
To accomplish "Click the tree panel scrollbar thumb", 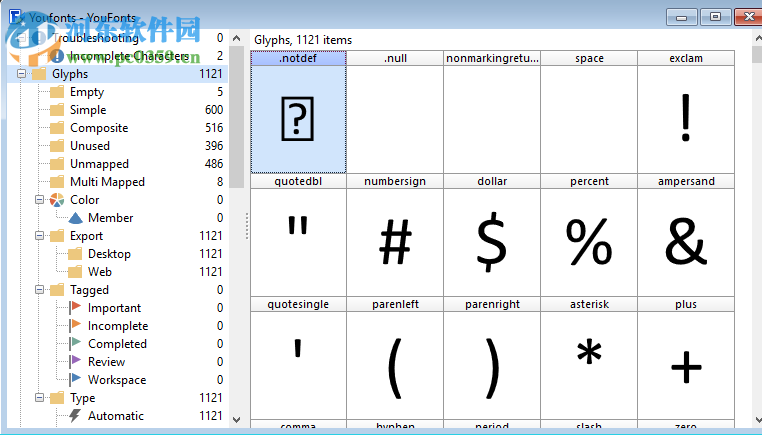I will [237, 117].
